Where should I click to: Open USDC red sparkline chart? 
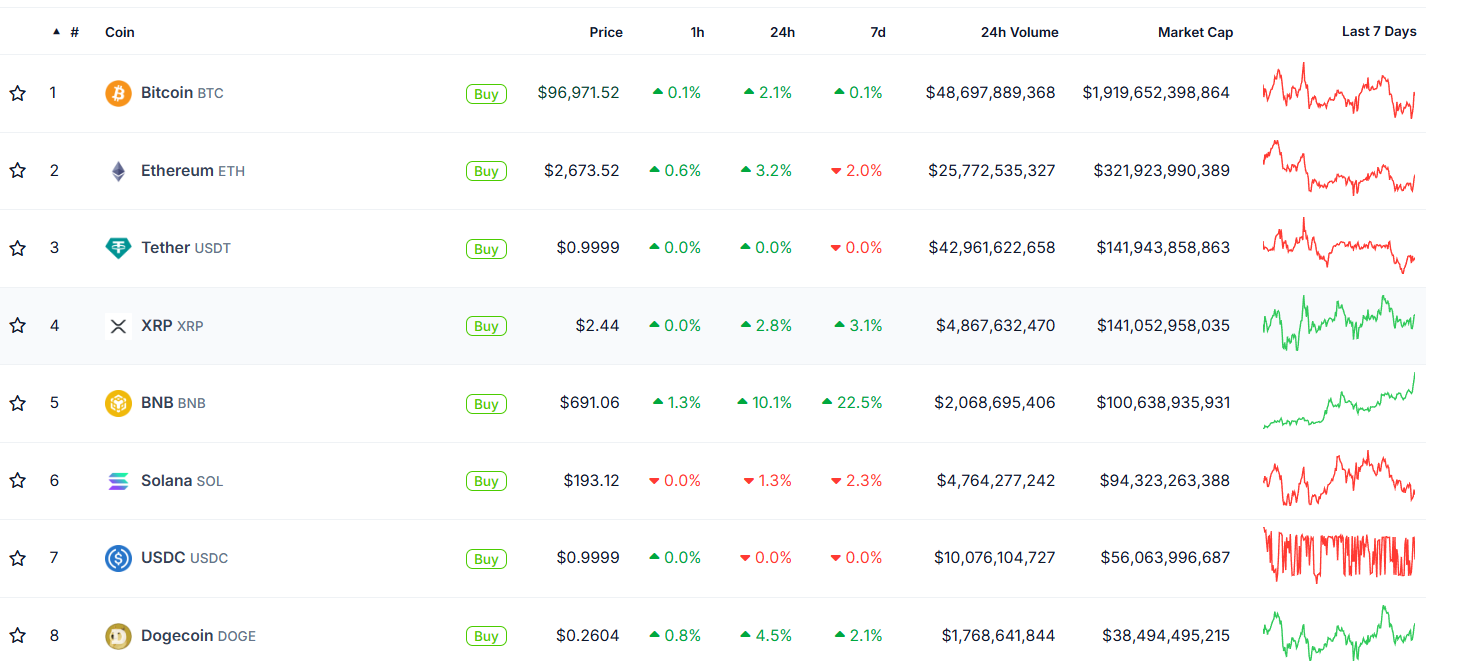[1339, 555]
